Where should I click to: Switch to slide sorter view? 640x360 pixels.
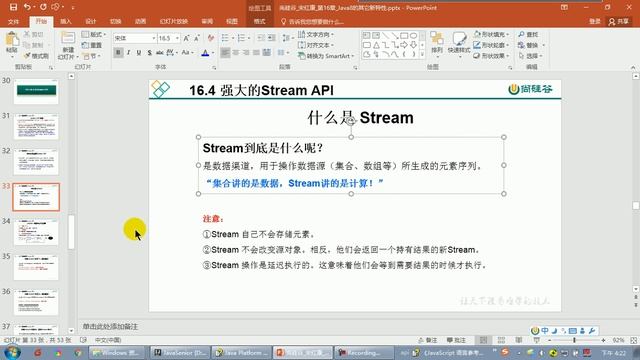pyautogui.click(x=501, y=340)
